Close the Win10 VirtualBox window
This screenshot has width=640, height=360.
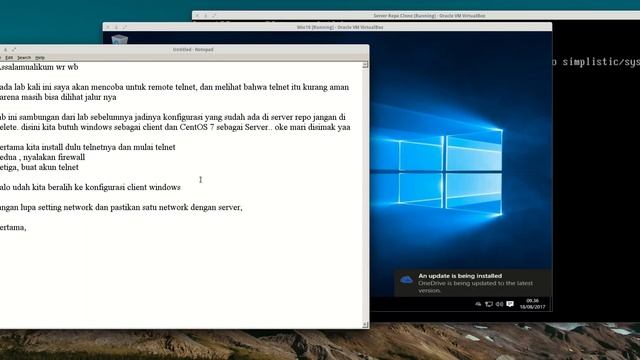108,27
